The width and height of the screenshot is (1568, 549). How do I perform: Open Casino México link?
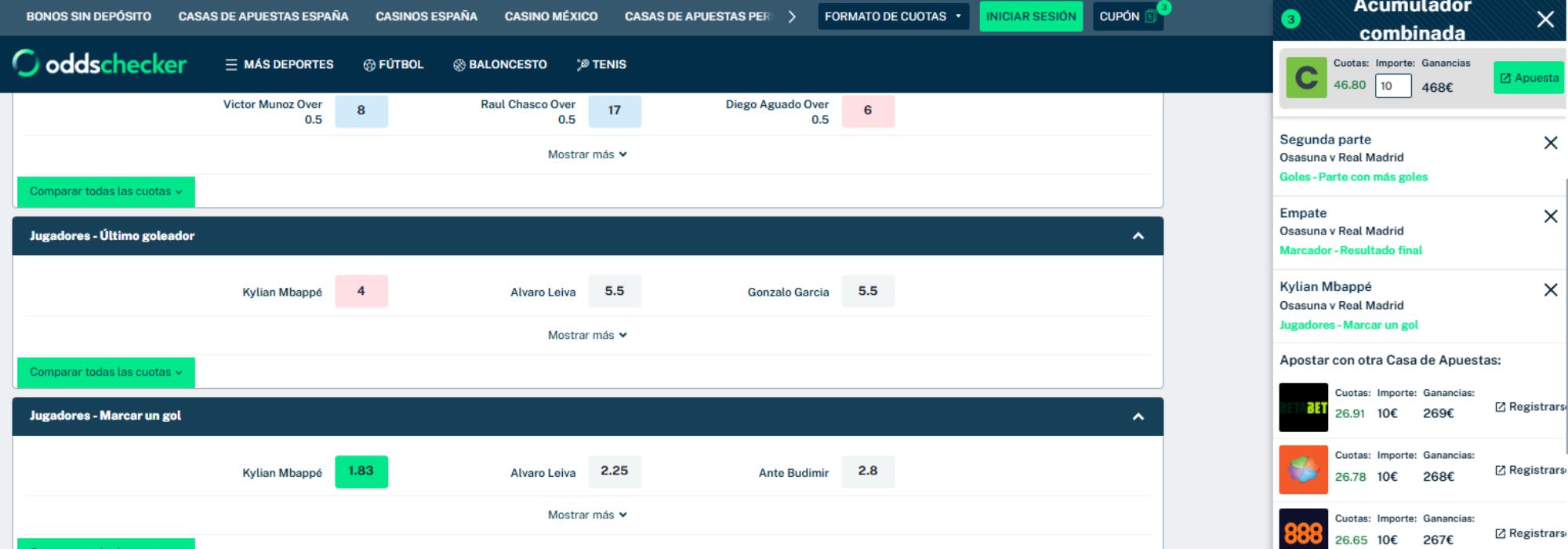[551, 16]
